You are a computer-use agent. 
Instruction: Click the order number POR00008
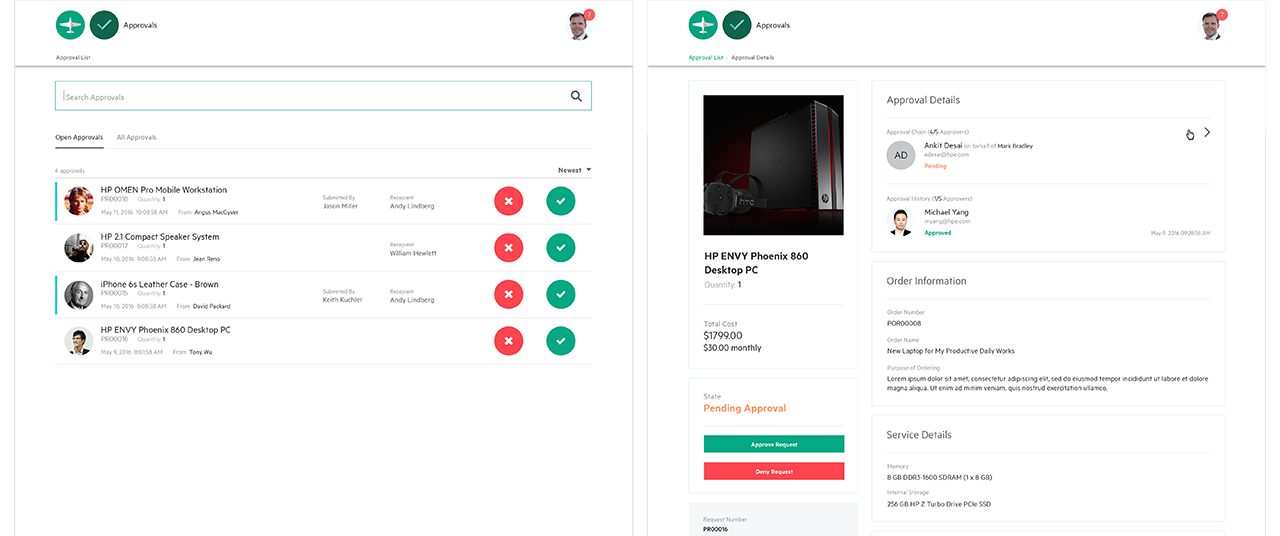(904, 323)
